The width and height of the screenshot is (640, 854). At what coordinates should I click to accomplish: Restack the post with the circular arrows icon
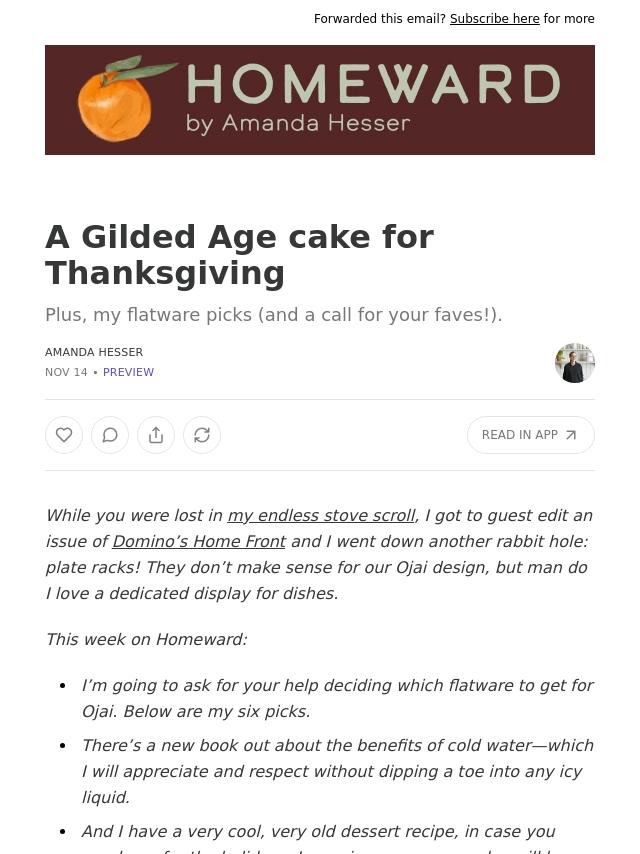[202, 435]
